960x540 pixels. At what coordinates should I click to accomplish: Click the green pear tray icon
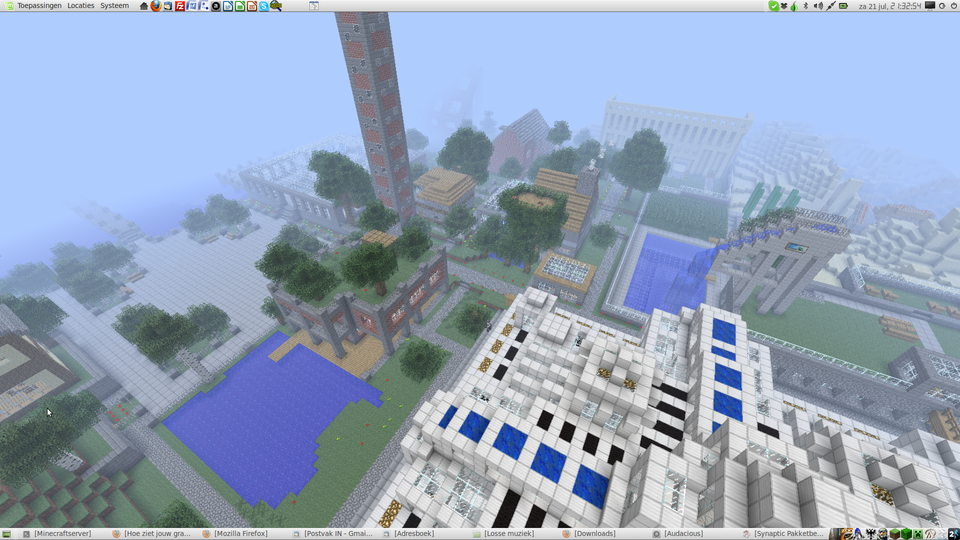794,6
